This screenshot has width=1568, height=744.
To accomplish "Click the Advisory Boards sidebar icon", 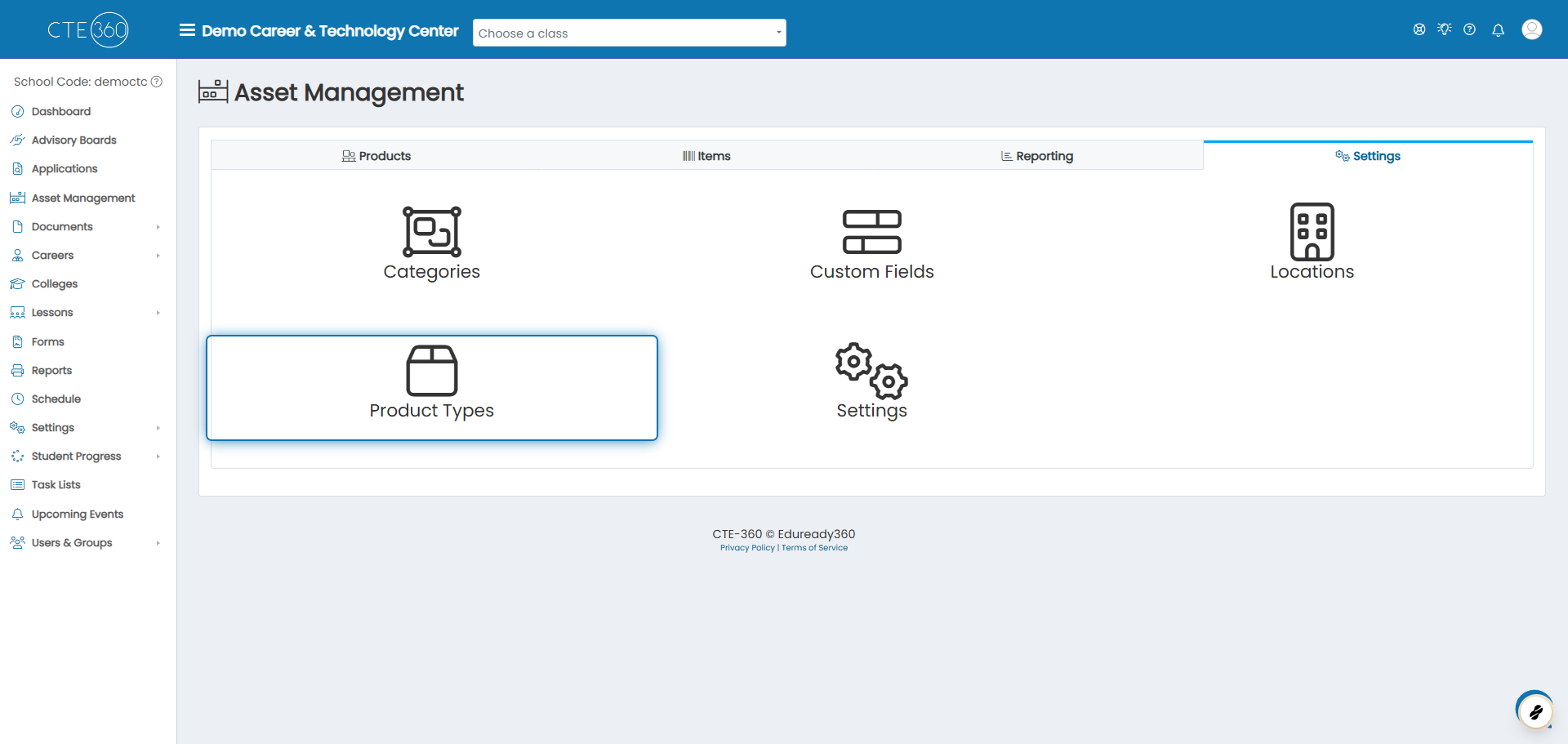I will coord(17,140).
